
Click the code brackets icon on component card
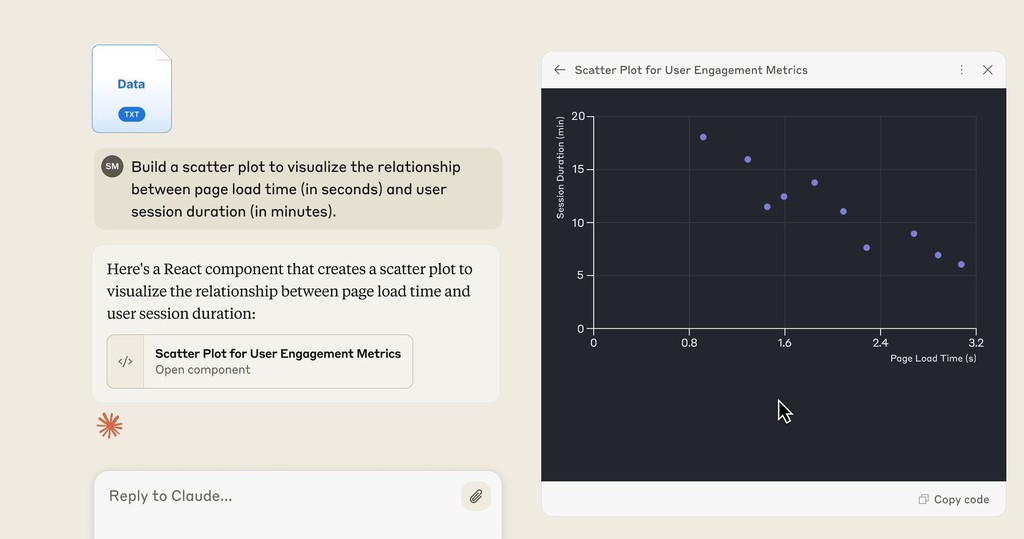pos(125,361)
